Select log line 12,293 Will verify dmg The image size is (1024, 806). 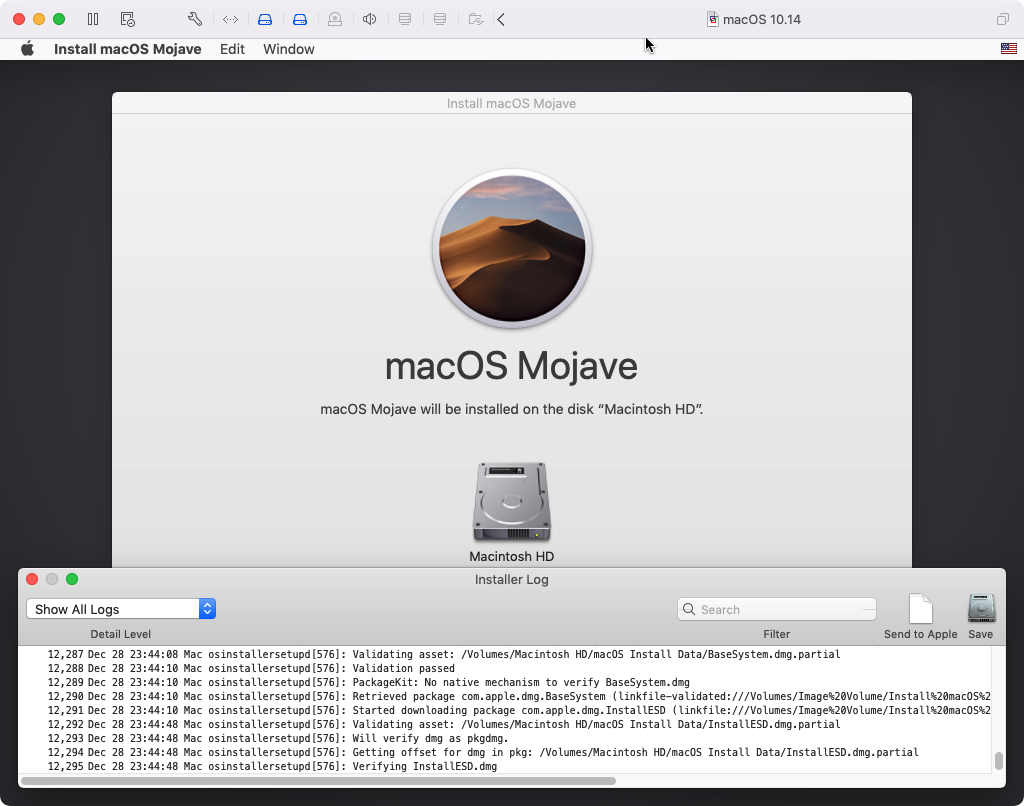click(x=504, y=738)
